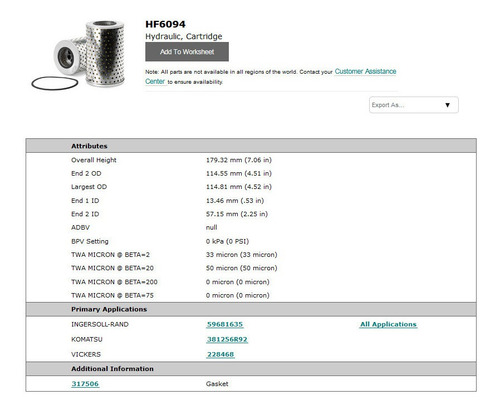Select the ADBV label
The height and width of the screenshot is (413, 500).
80,227
